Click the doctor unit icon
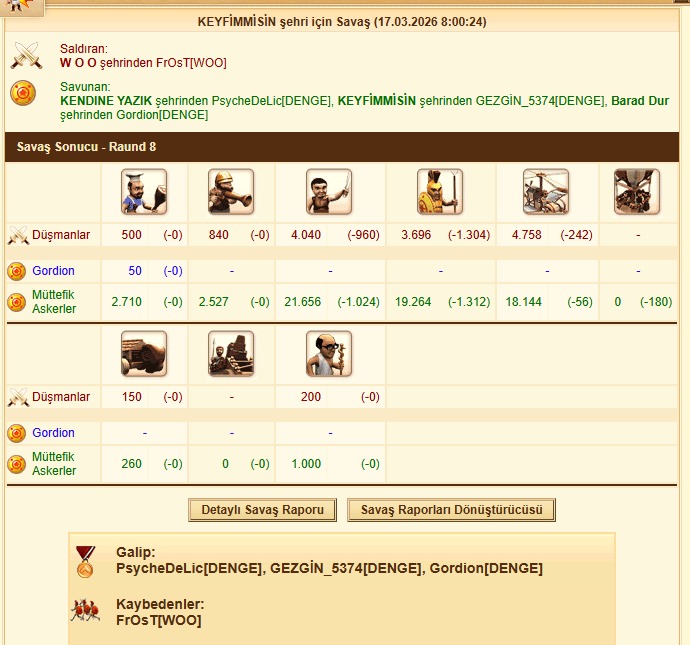Image resolution: width=690 pixels, height=645 pixels. click(329, 354)
